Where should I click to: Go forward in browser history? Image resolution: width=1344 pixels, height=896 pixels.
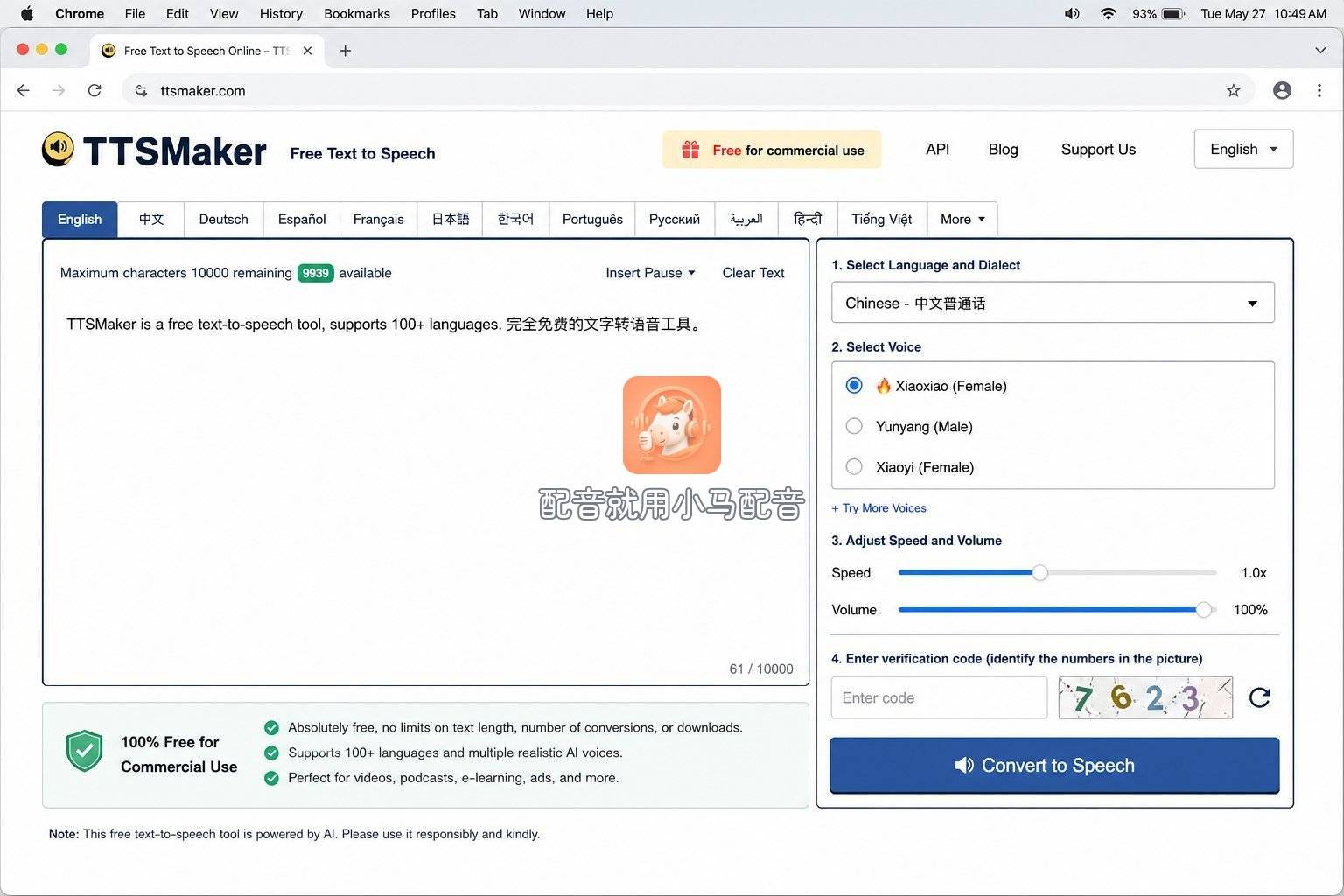pos(59,90)
